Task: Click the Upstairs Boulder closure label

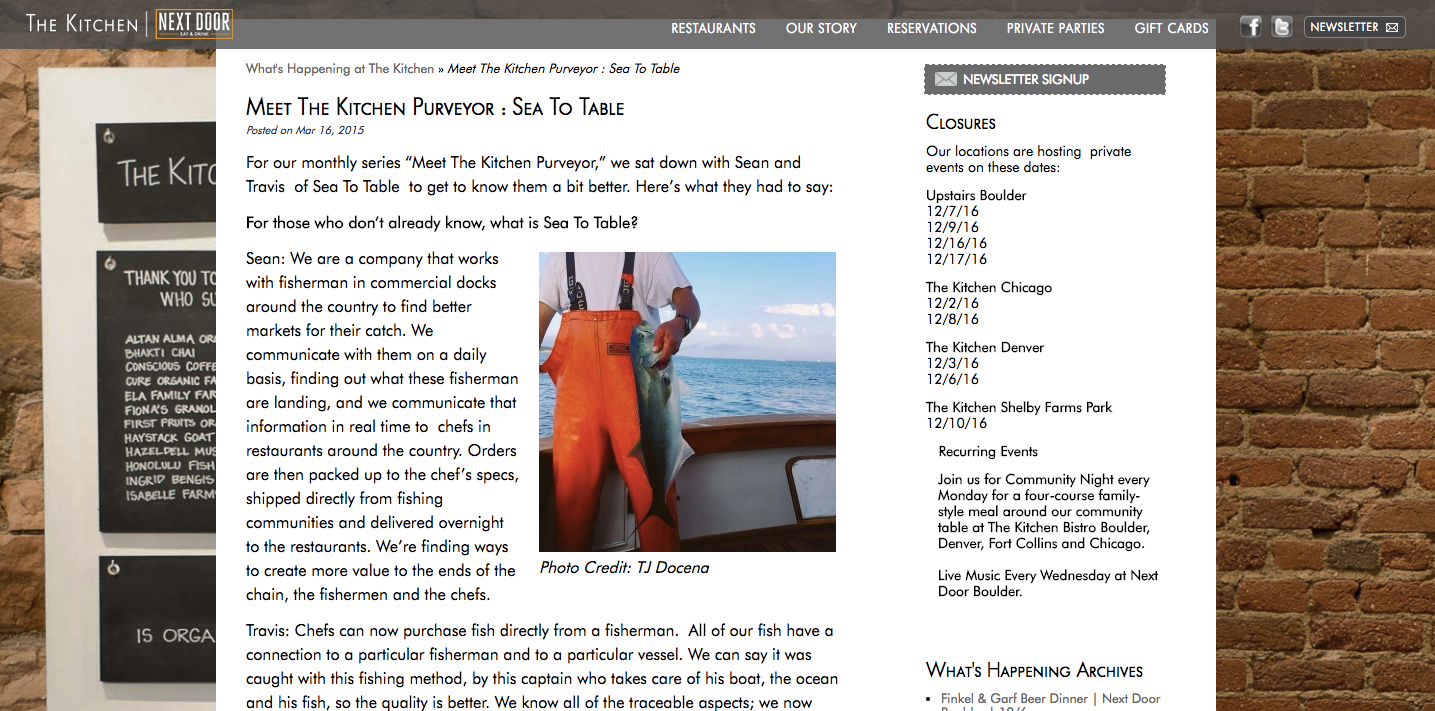Action: click(976, 195)
